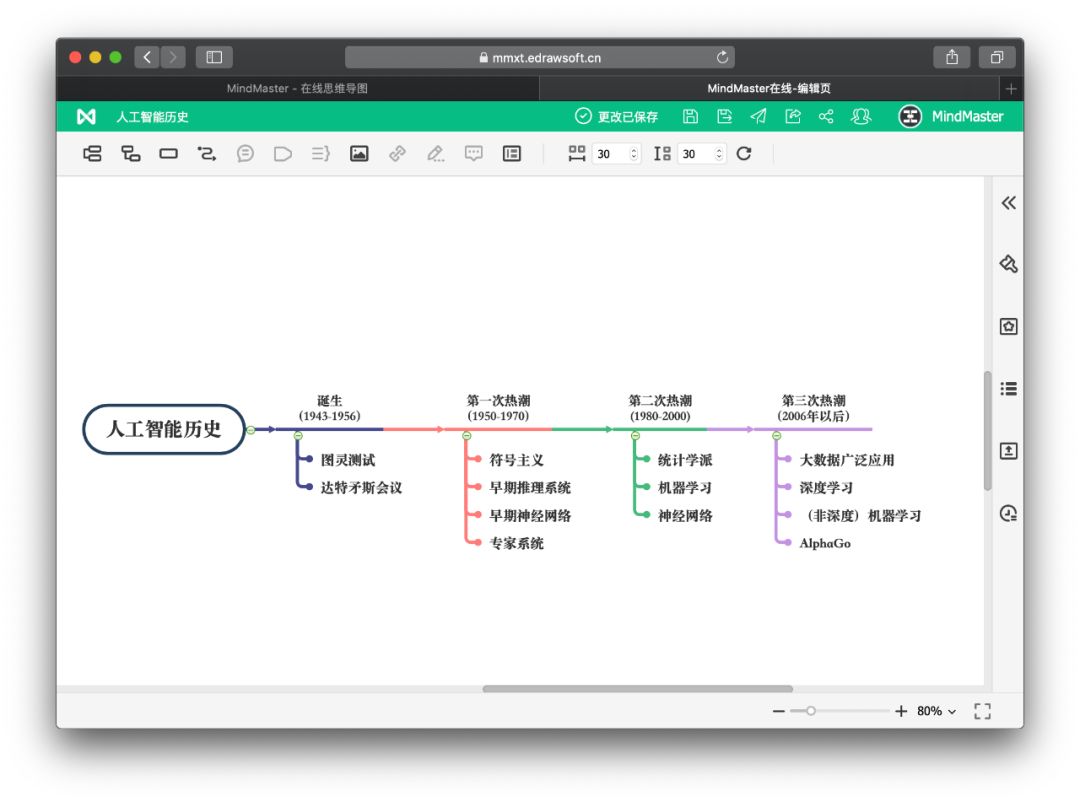
Task: Collapse the 第三次热潮 branch subtopics
Action: (777, 435)
